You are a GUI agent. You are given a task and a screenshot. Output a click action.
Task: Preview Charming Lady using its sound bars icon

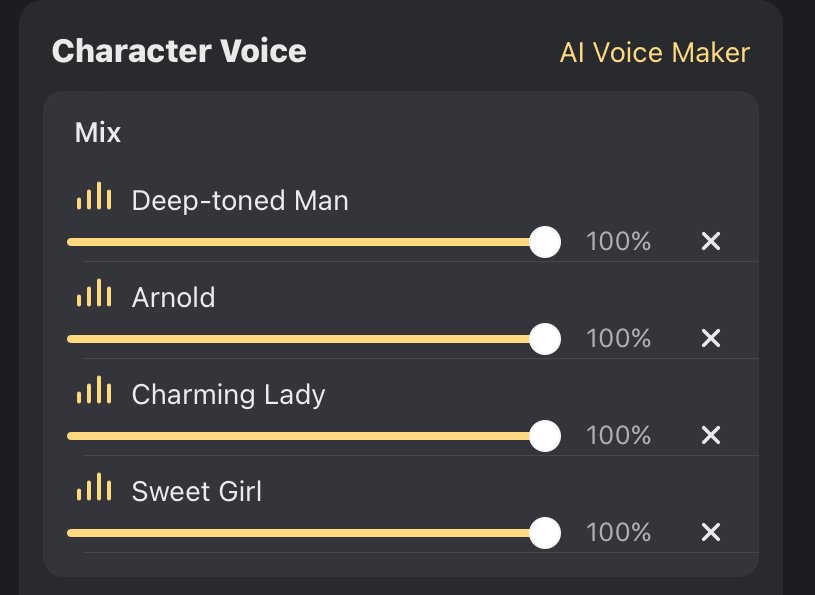[94, 392]
